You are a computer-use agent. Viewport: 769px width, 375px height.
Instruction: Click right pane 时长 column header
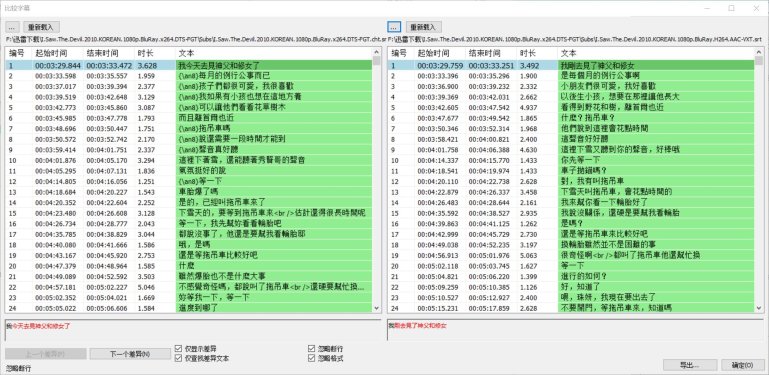point(537,53)
